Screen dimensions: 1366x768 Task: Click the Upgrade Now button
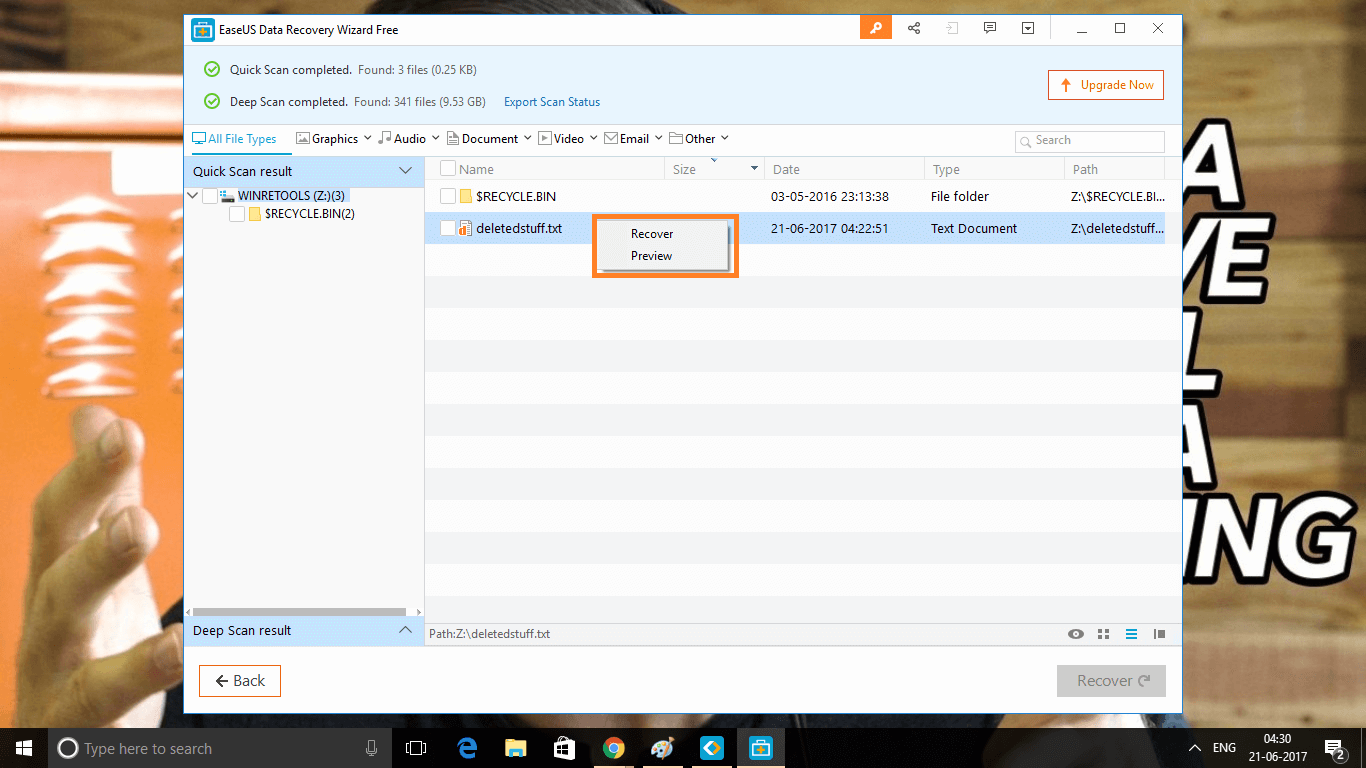1106,85
